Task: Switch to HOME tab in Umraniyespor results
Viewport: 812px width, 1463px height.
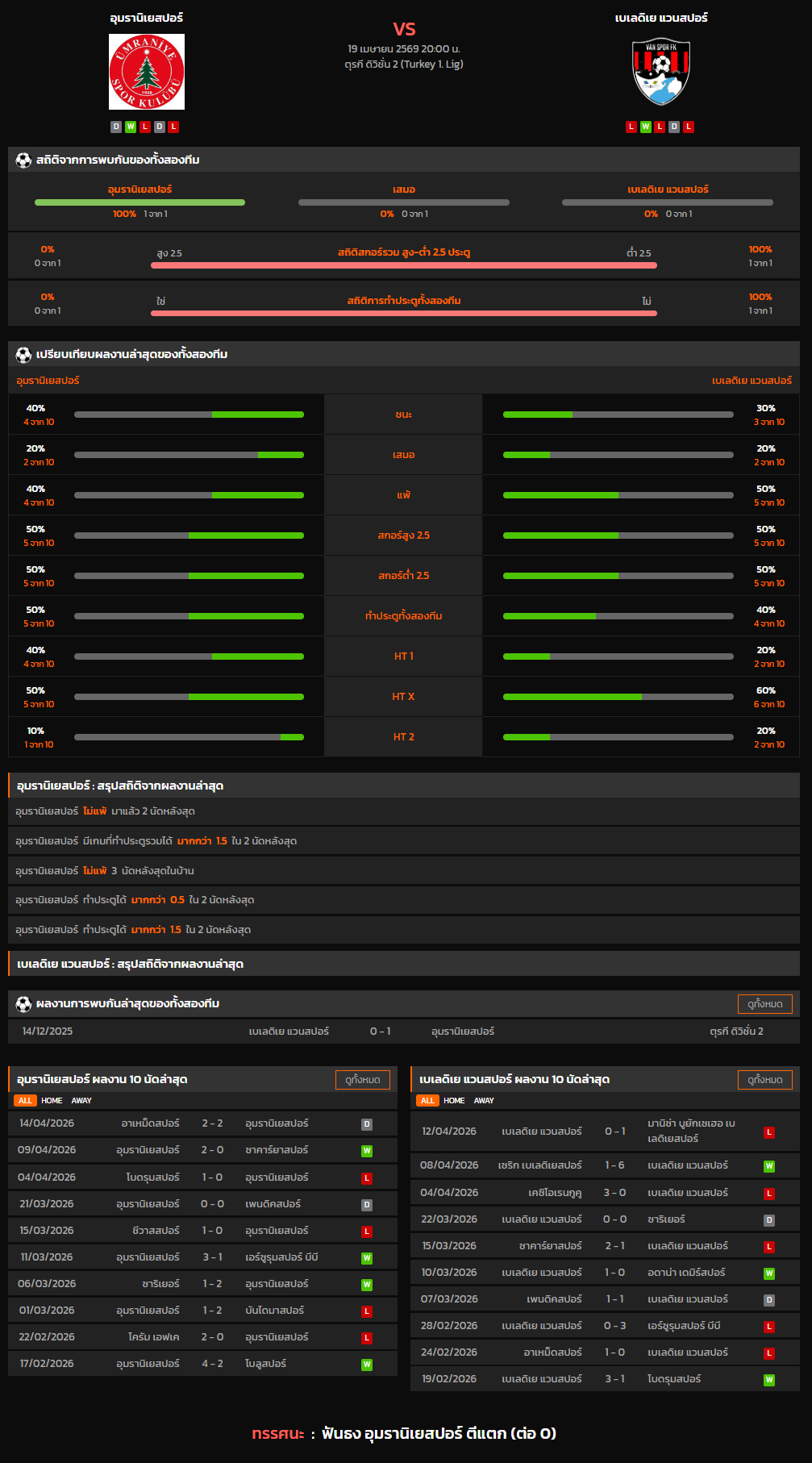Action: 52,1100
